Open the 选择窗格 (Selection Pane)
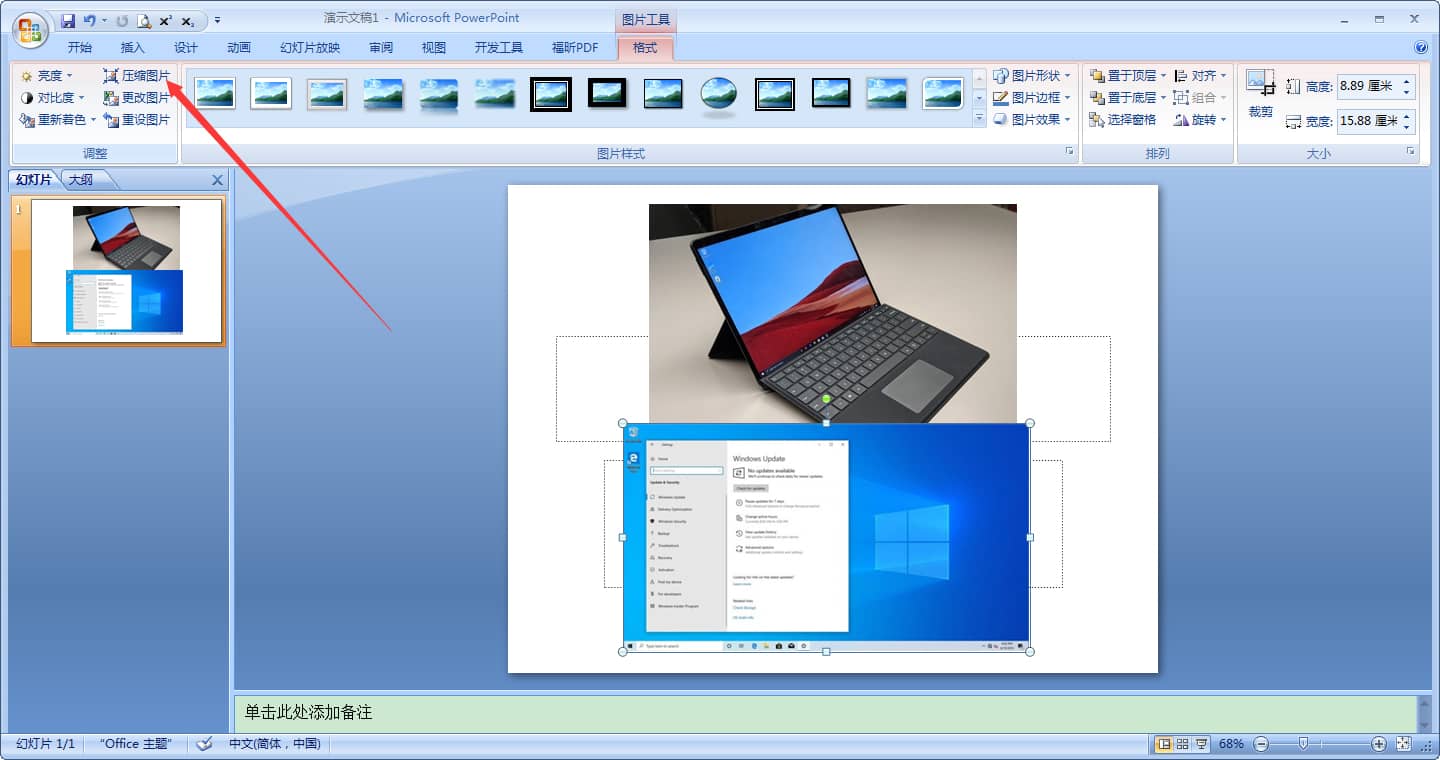 tap(1125, 119)
